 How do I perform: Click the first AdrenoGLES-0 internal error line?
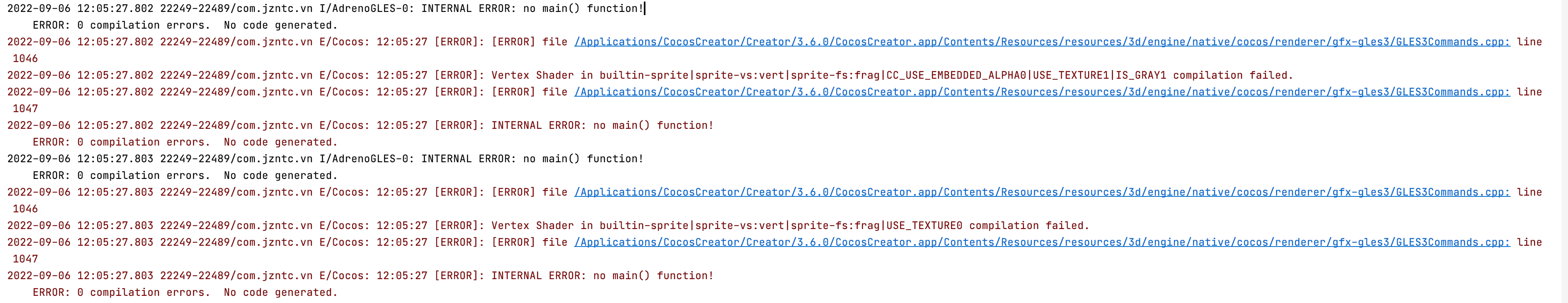click(325, 8)
